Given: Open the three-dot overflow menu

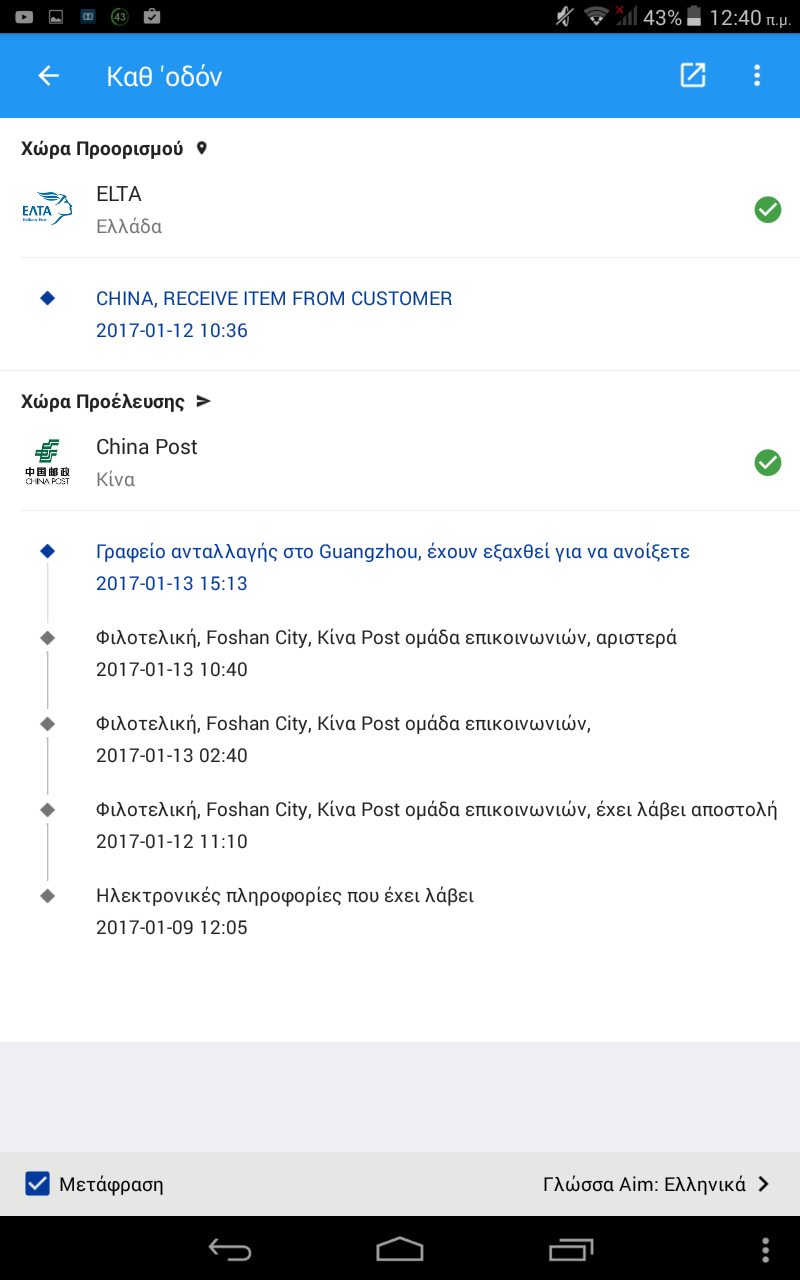Looking at the screenshot, I should click(x=757, y=76).
